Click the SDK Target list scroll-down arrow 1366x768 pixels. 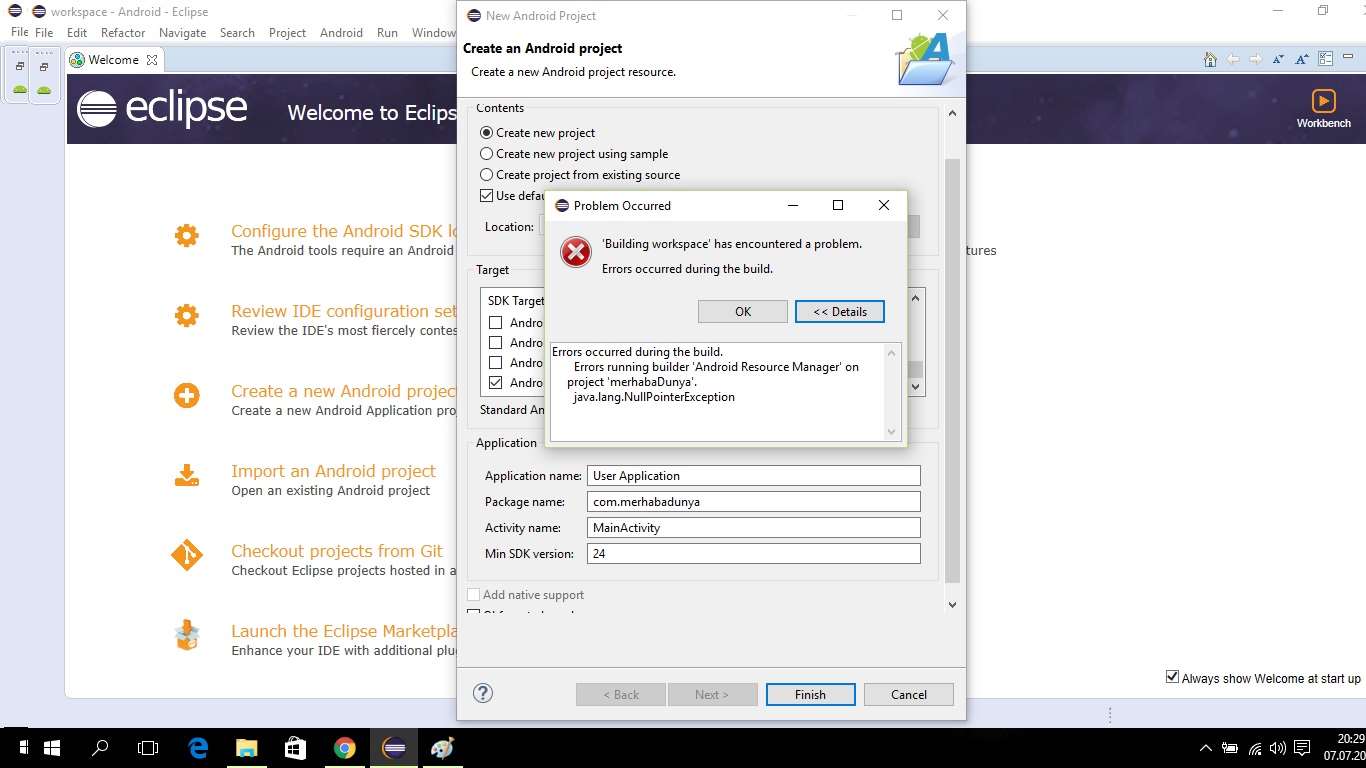click(916, 386)
